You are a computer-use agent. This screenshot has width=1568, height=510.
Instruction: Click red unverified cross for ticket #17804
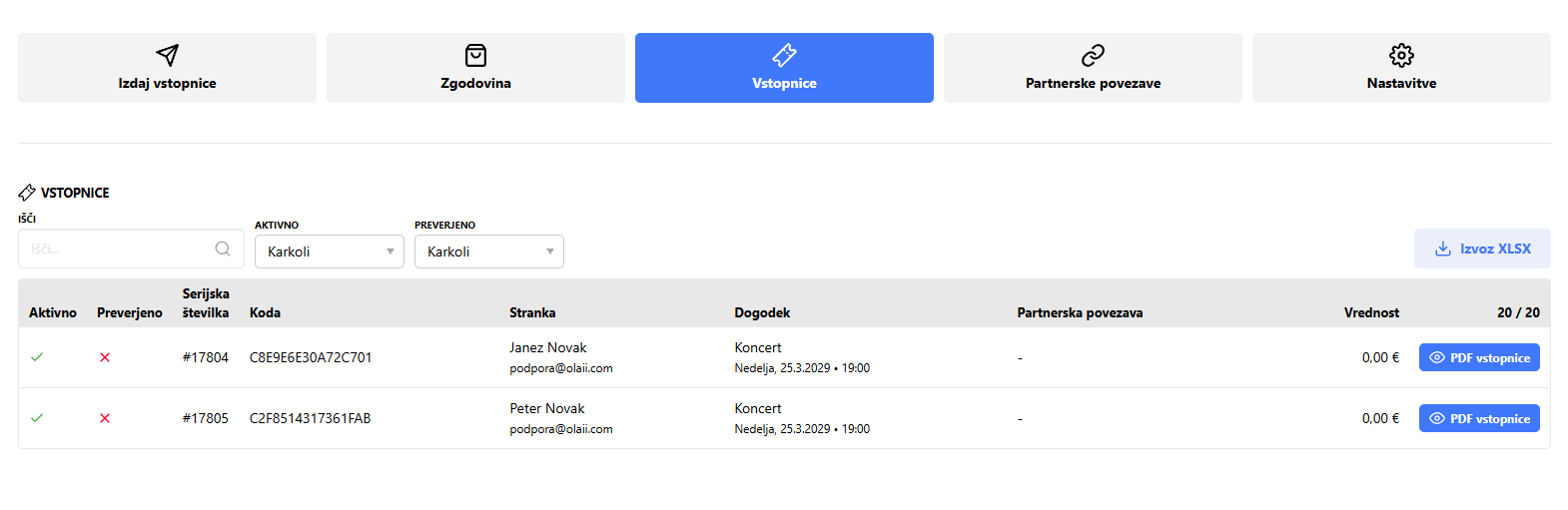tap(105, 357)
